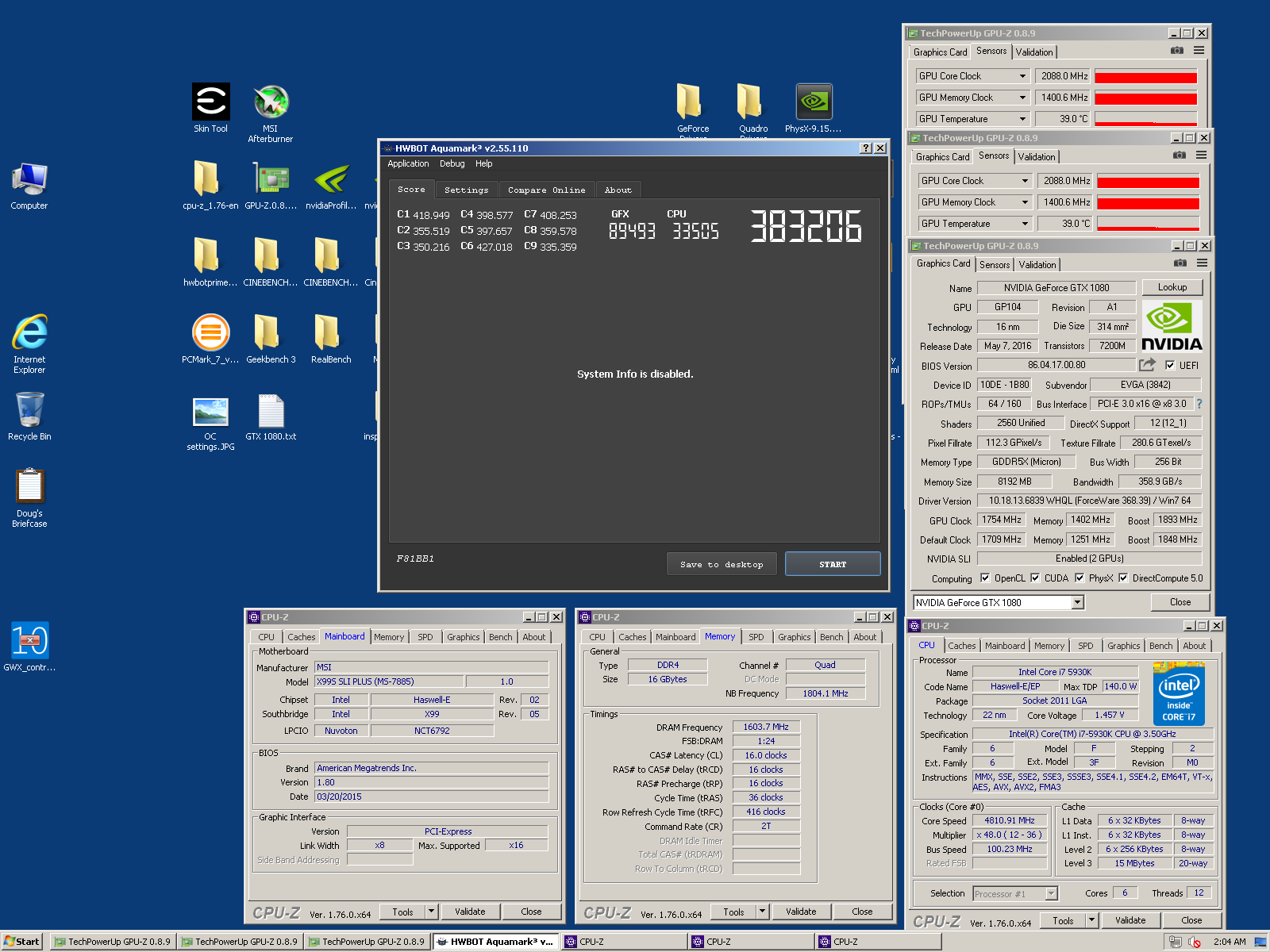Open GPU Memory Clock dropdown in top GPU-Z window
The image size is (1270, 952).
(1023, 98)
